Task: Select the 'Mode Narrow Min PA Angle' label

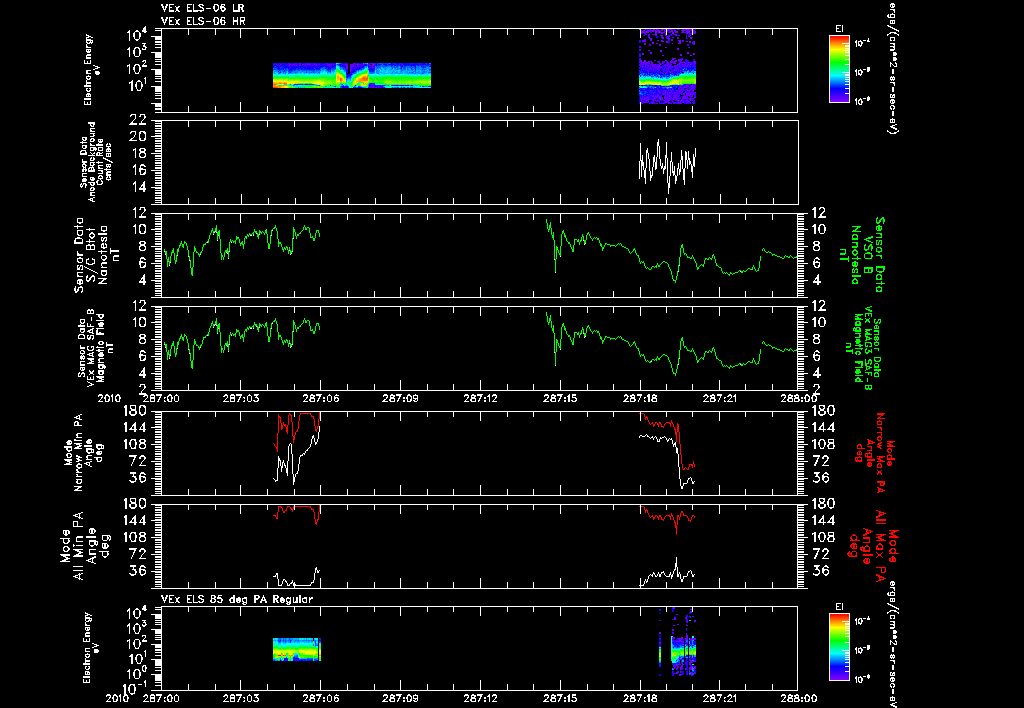Action: pyautogui.click(x=84, y=453)
